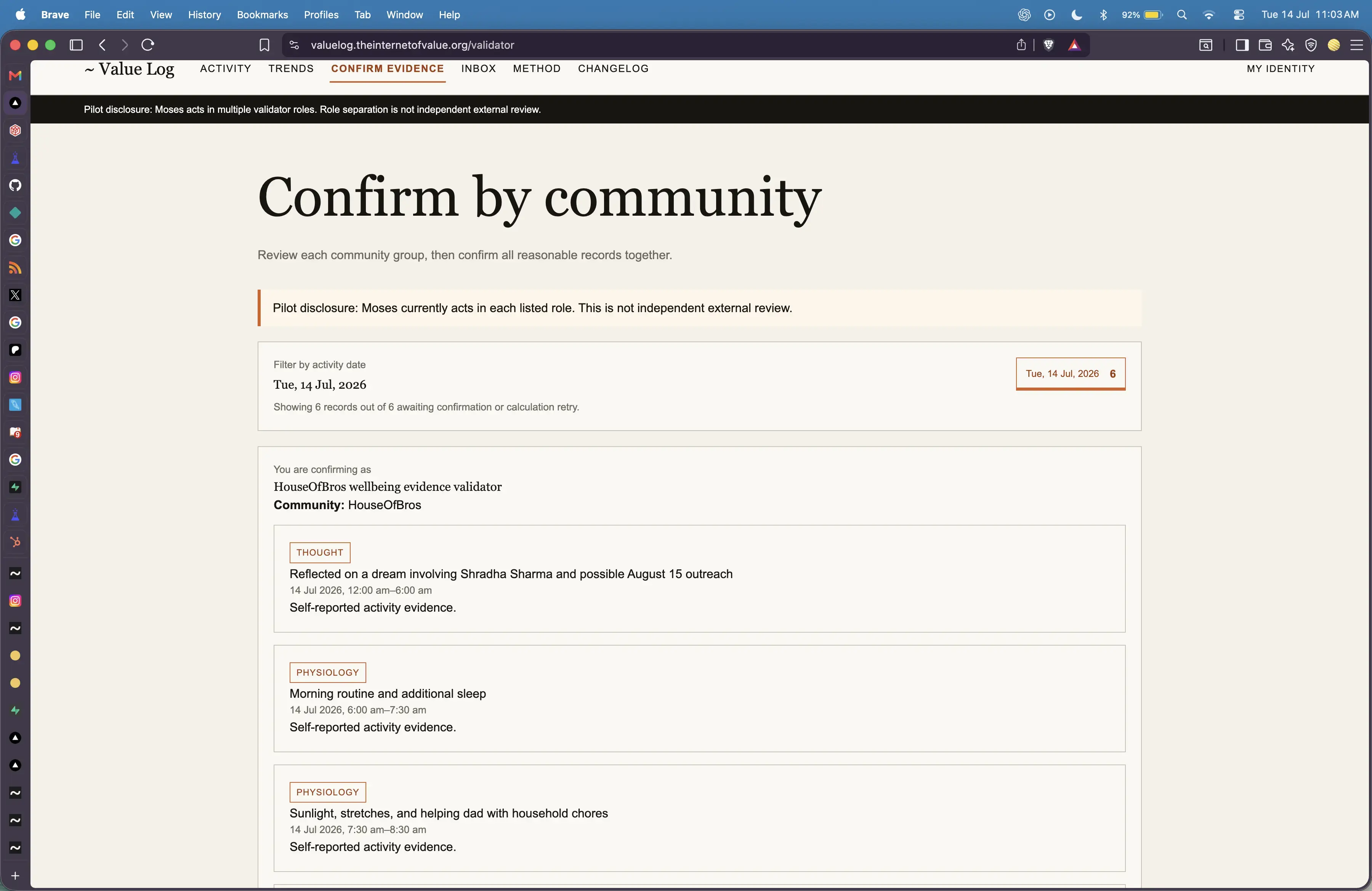Click 'Sunlight, stretches, and helping dad' record
Viewport: 1372px width, 891px height.
coord(449,813)
